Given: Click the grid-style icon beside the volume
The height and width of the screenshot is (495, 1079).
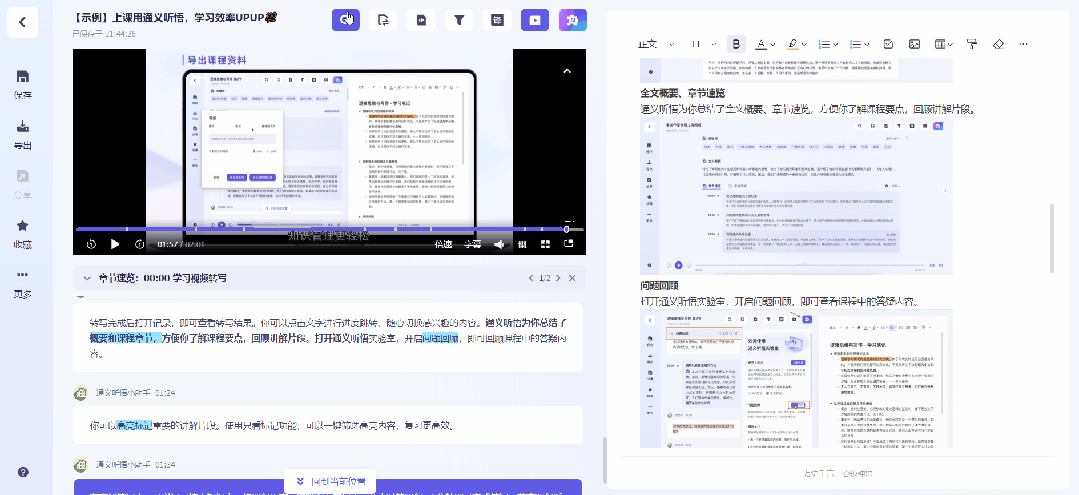Looking at the screenshot, I should (522, 244).
